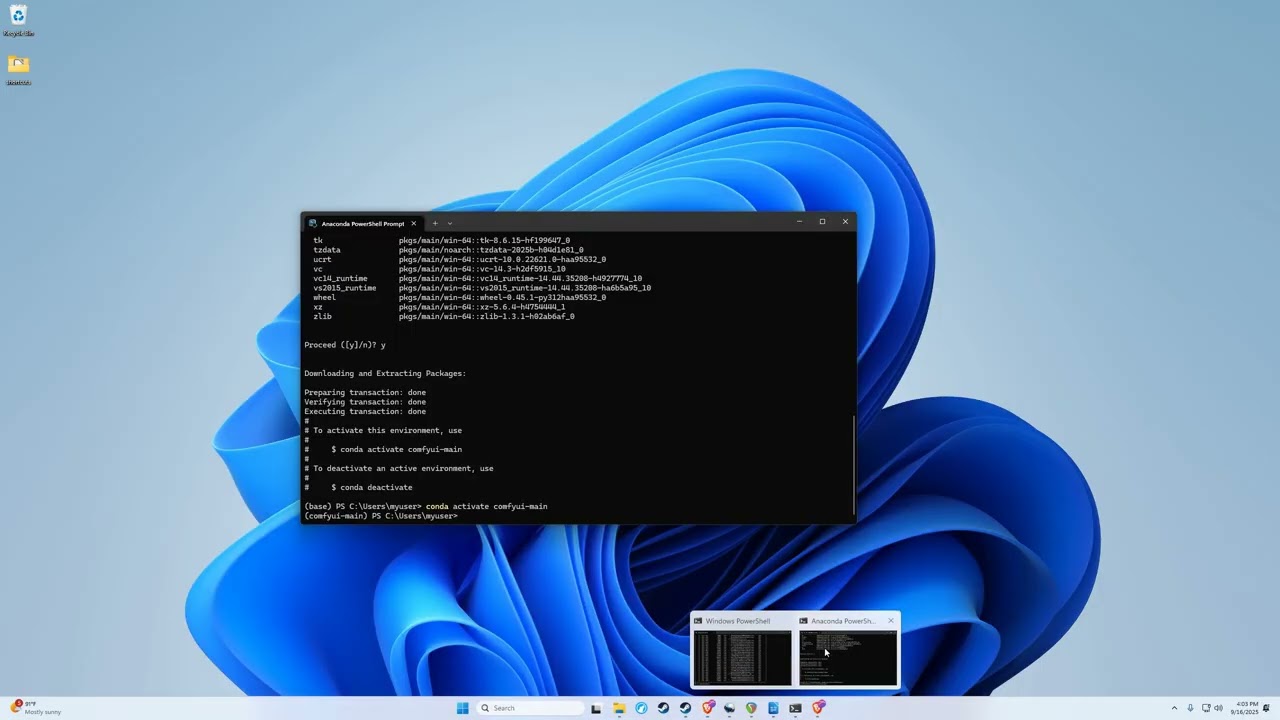Click the 'tzdata' package row
This screenshot has height=720, width=1280.
(447, 250)
